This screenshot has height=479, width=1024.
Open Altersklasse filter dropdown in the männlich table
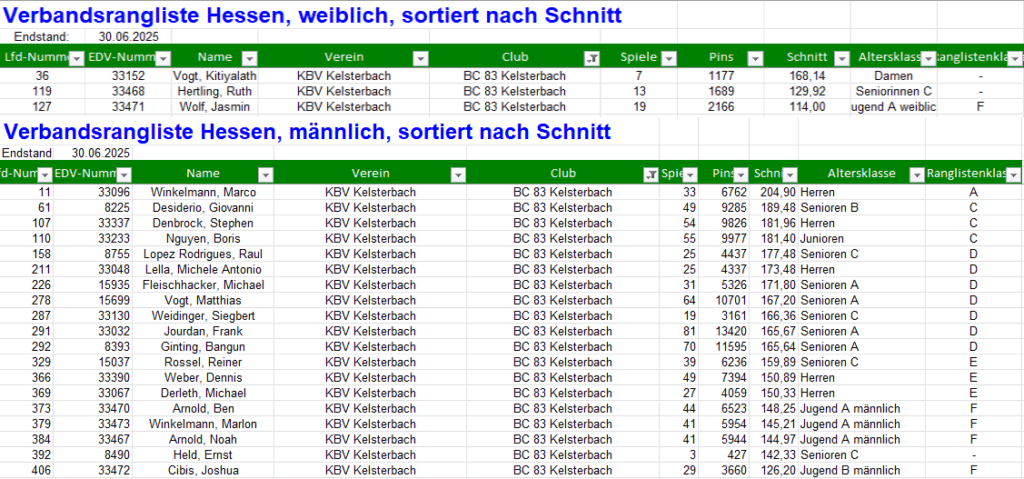click(915, 174)
